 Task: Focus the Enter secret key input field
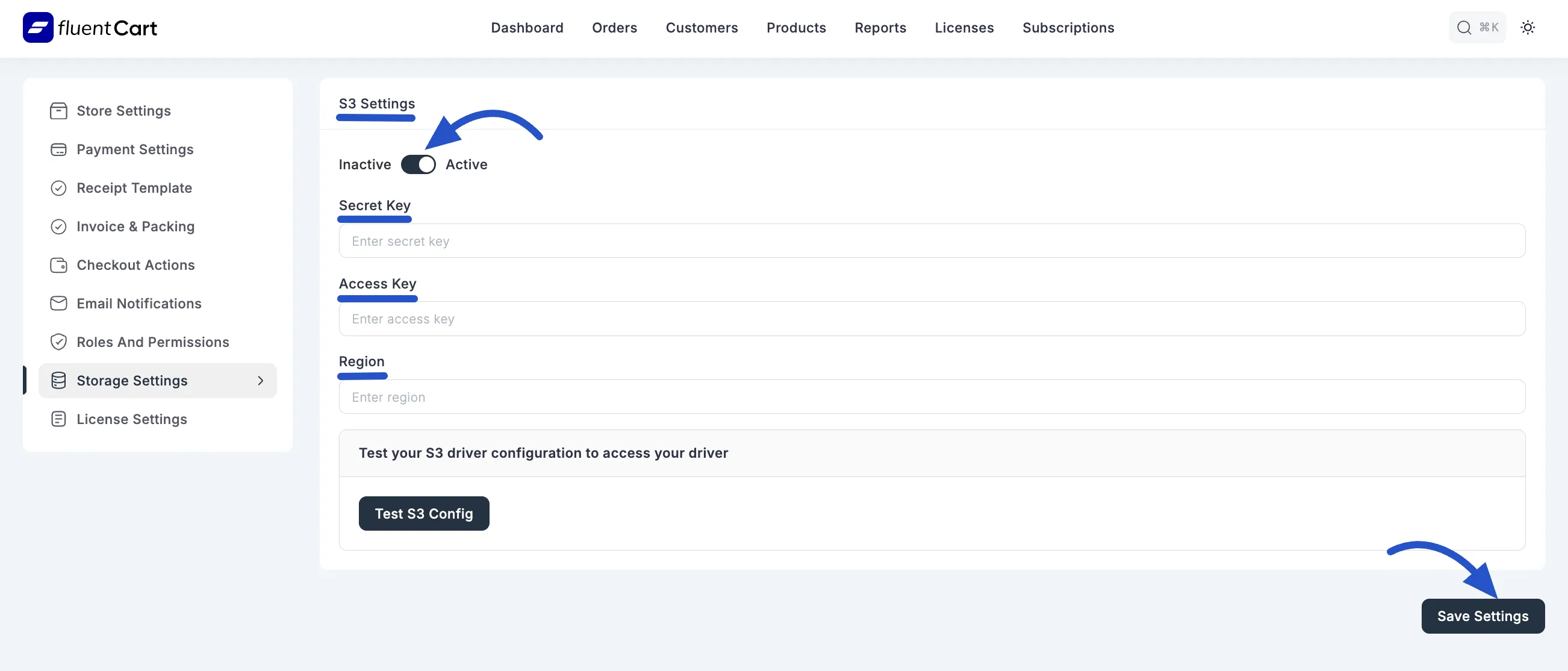[609, 240]
